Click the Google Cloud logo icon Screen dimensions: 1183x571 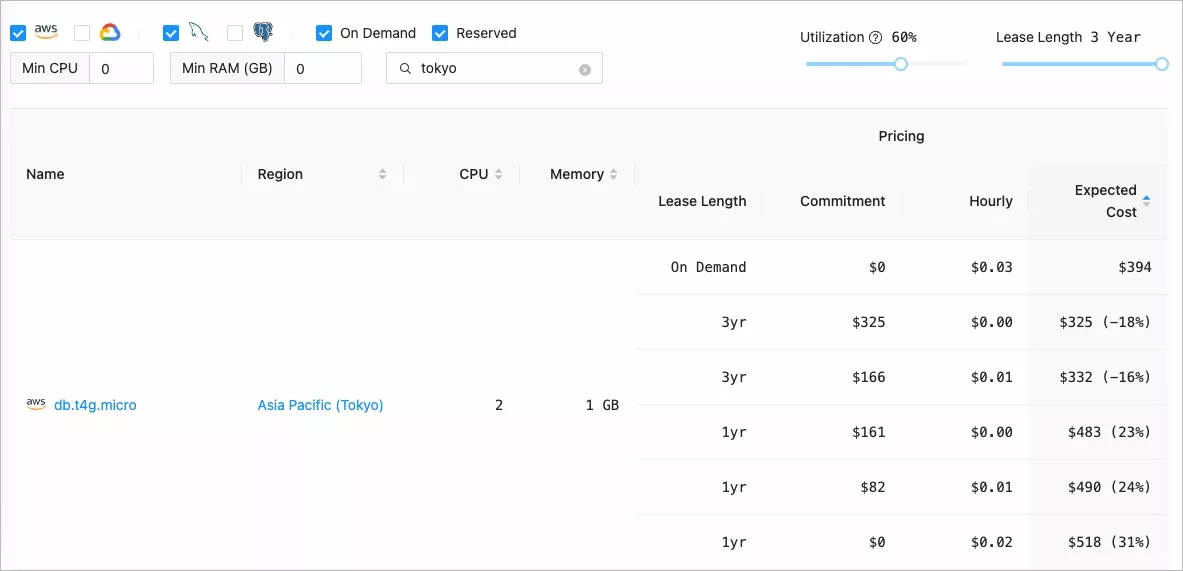[x=110, y=33]
